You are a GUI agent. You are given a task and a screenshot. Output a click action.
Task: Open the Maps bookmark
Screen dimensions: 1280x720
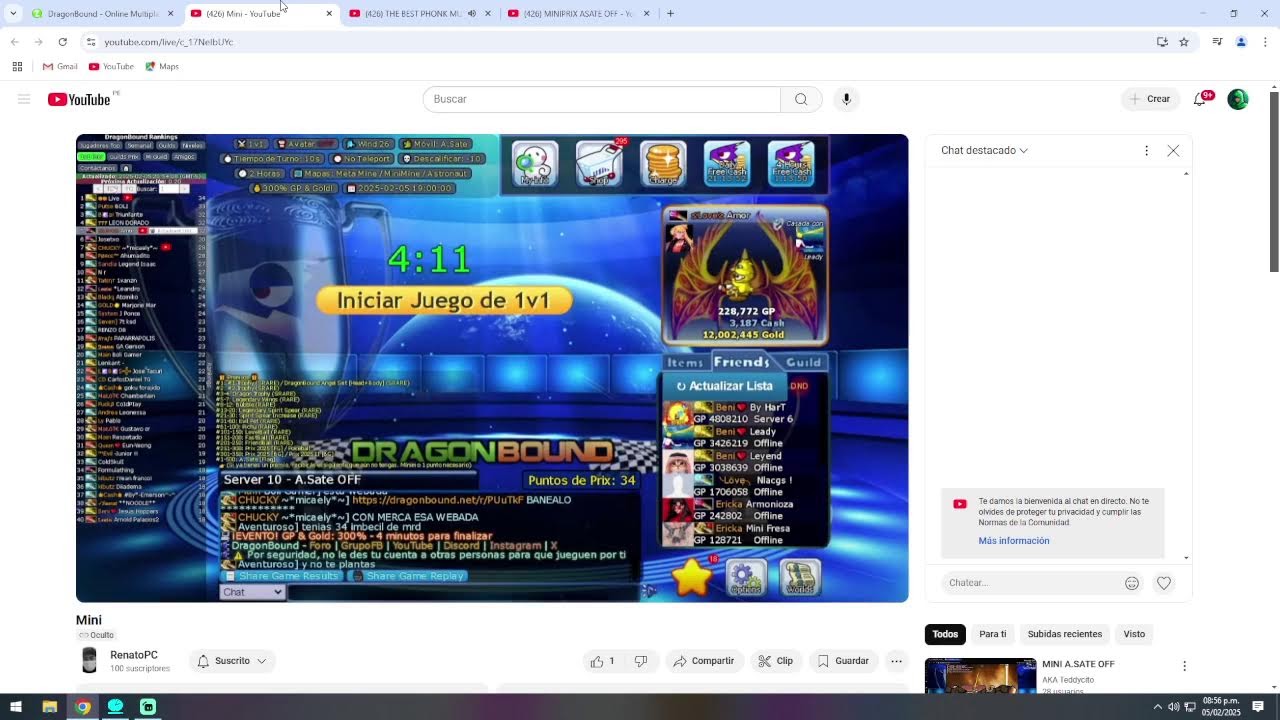point(162,66)
